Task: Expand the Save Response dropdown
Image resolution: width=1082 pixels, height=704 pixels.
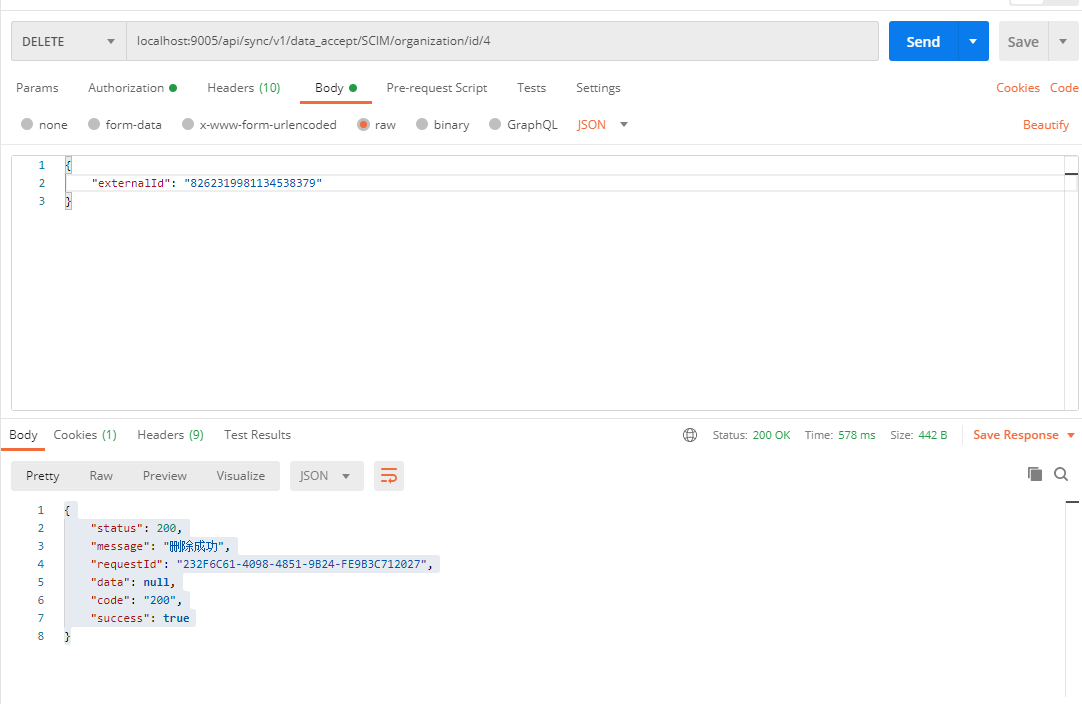Action: pyautogui.click(x=1071, y=435)
